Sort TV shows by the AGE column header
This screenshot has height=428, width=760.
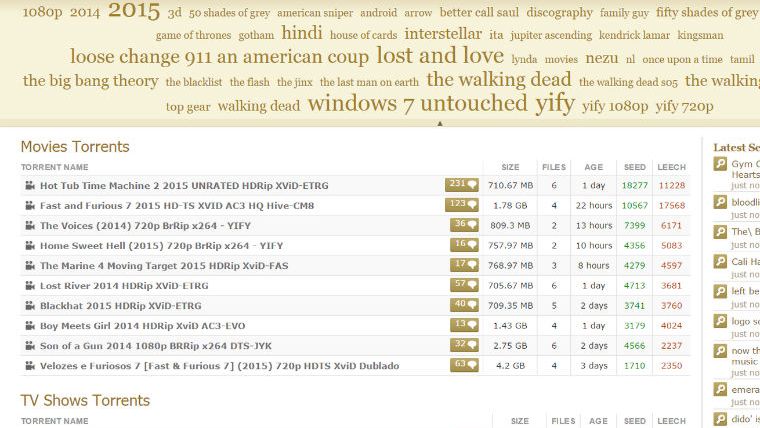click(x=598, y=421)
